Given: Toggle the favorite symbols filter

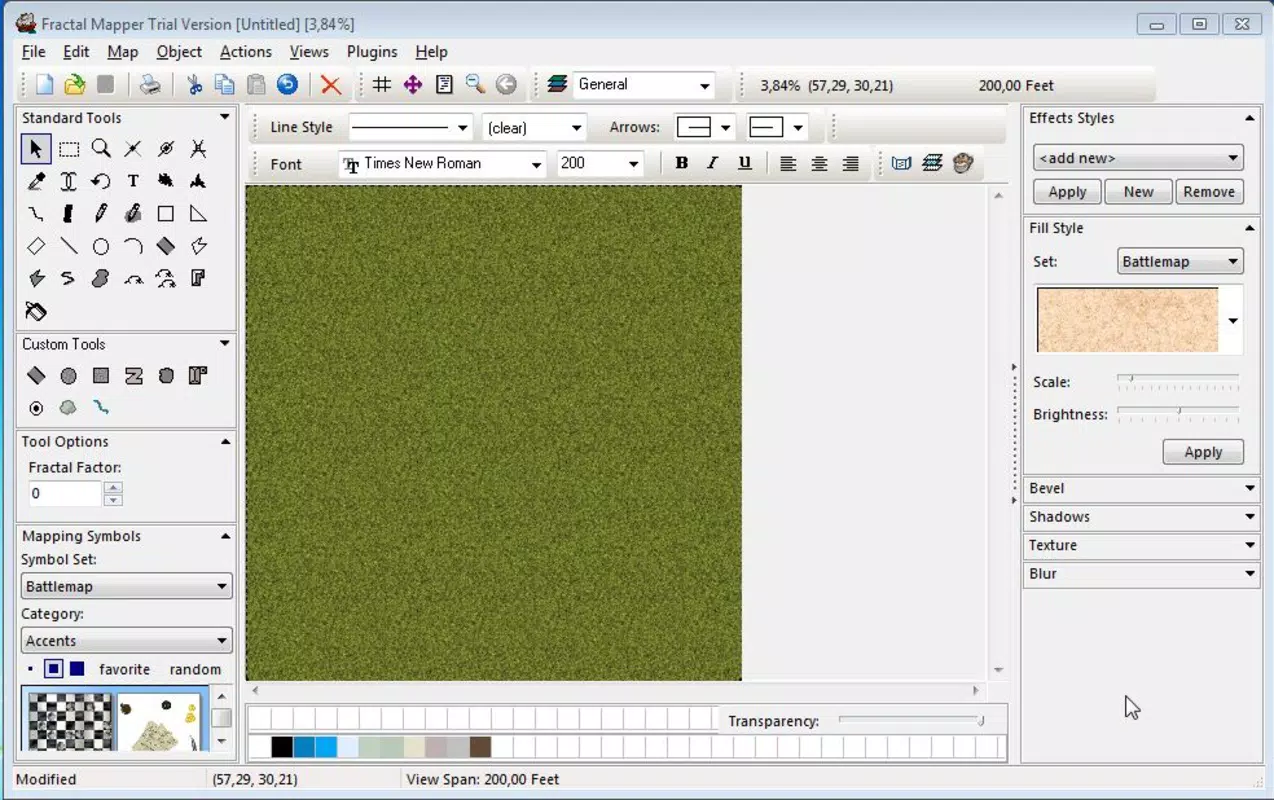Looking at the screenshot, I should pos(124,669).
